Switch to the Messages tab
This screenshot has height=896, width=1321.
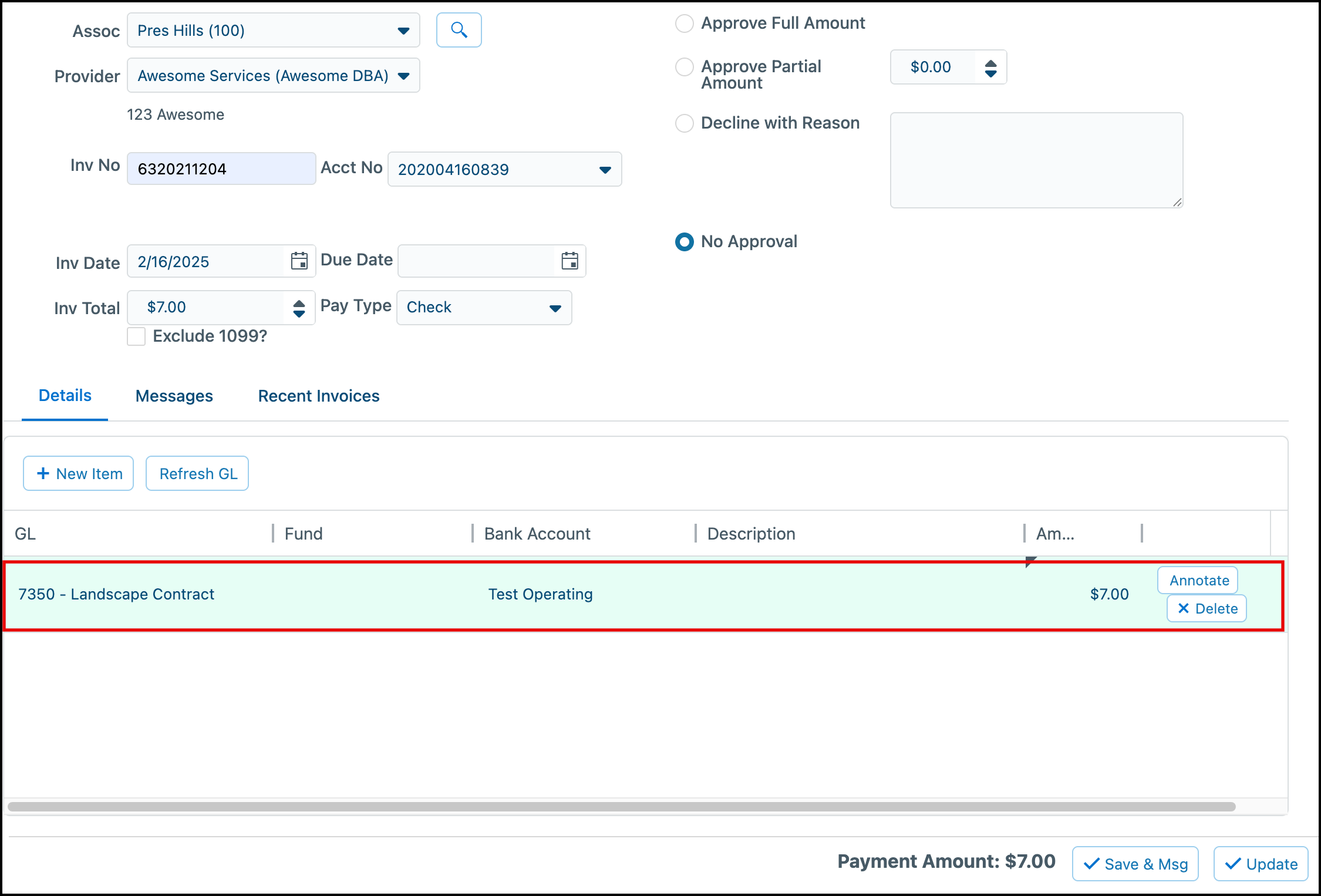(174, 396)
